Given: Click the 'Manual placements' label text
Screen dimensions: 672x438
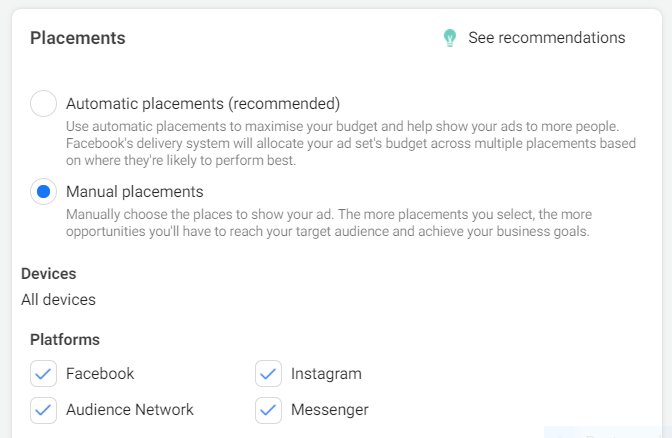Looking at the screenshot, I should (135, 191).
